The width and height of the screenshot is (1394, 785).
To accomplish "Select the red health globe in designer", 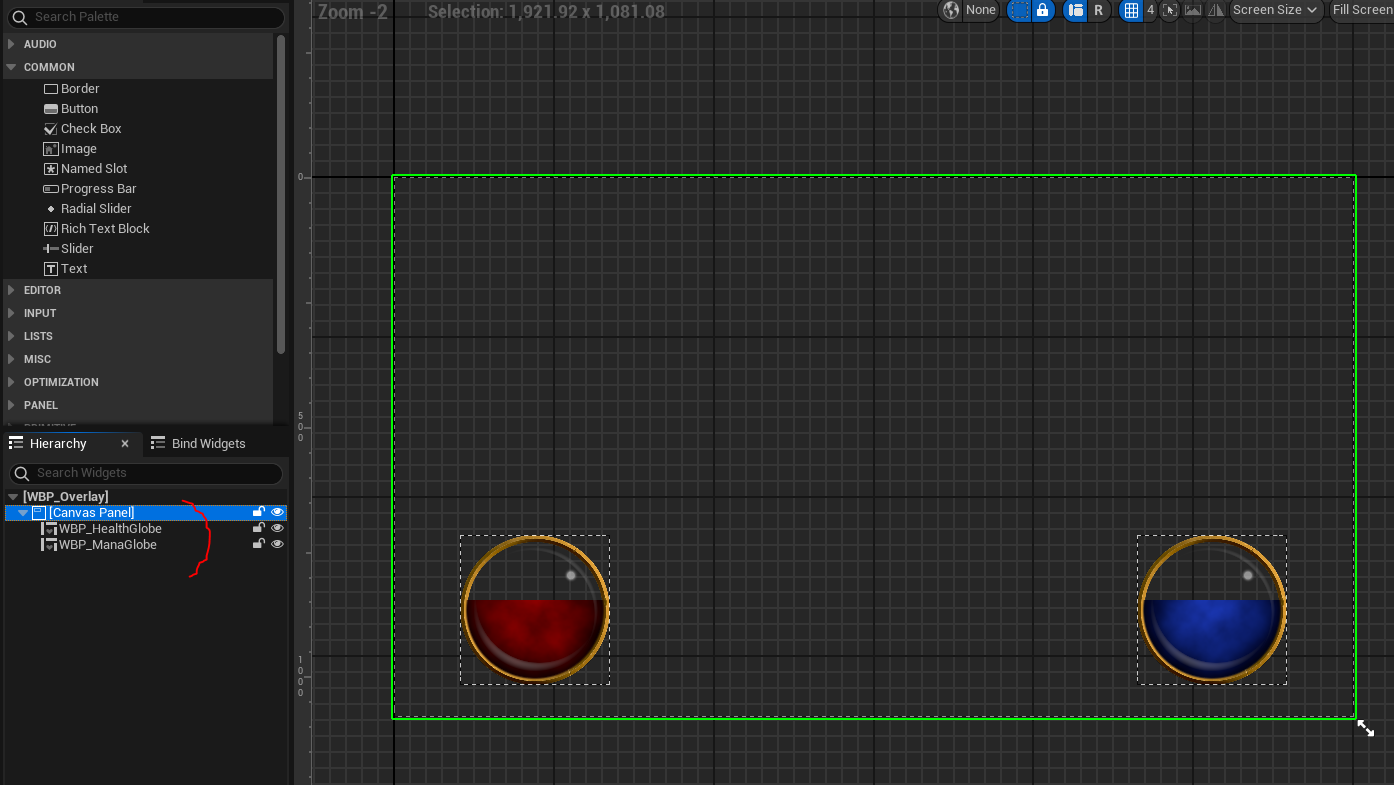I will click(x=536, y=609).
